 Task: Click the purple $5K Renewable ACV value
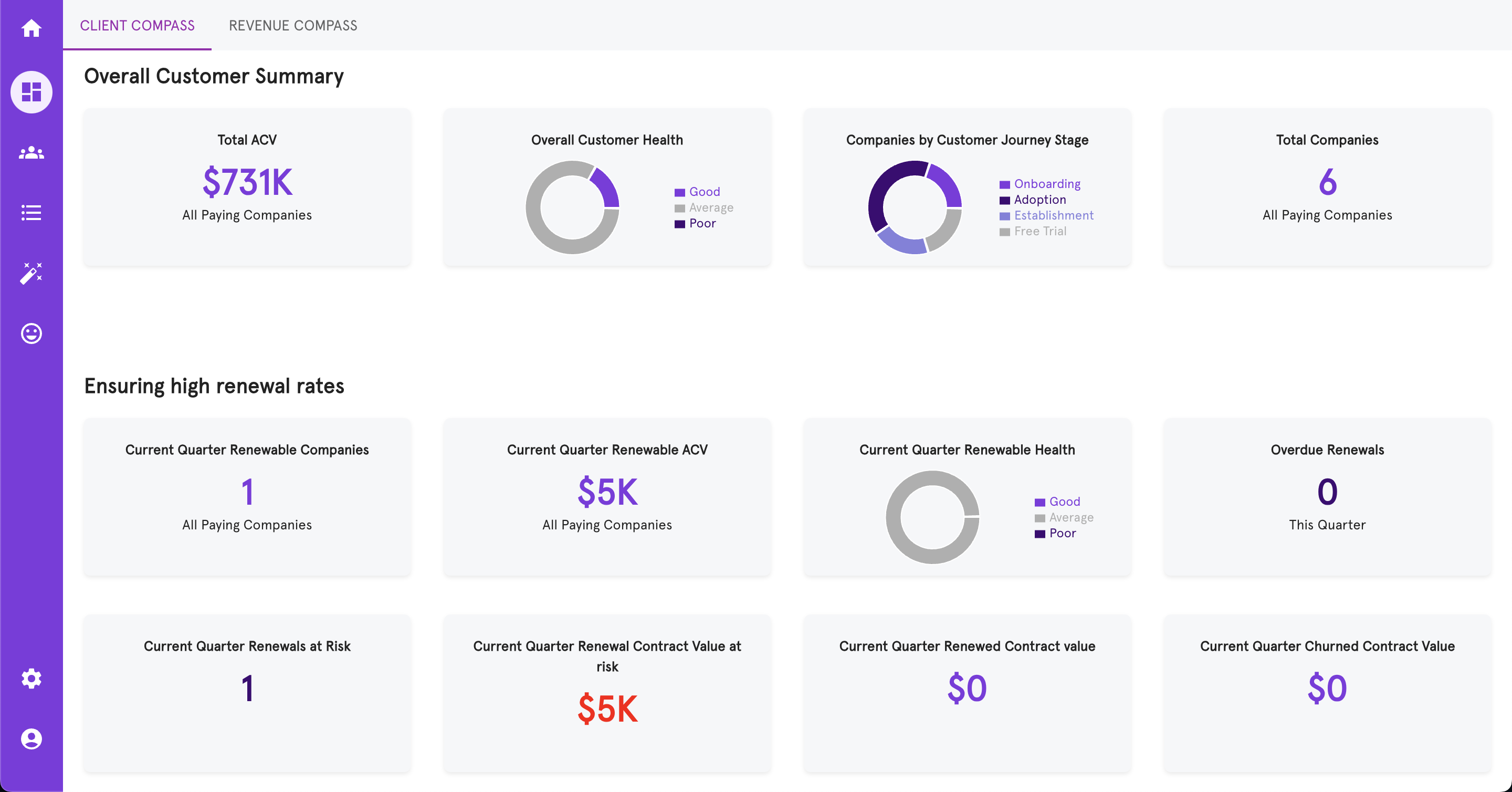[607, 492]
